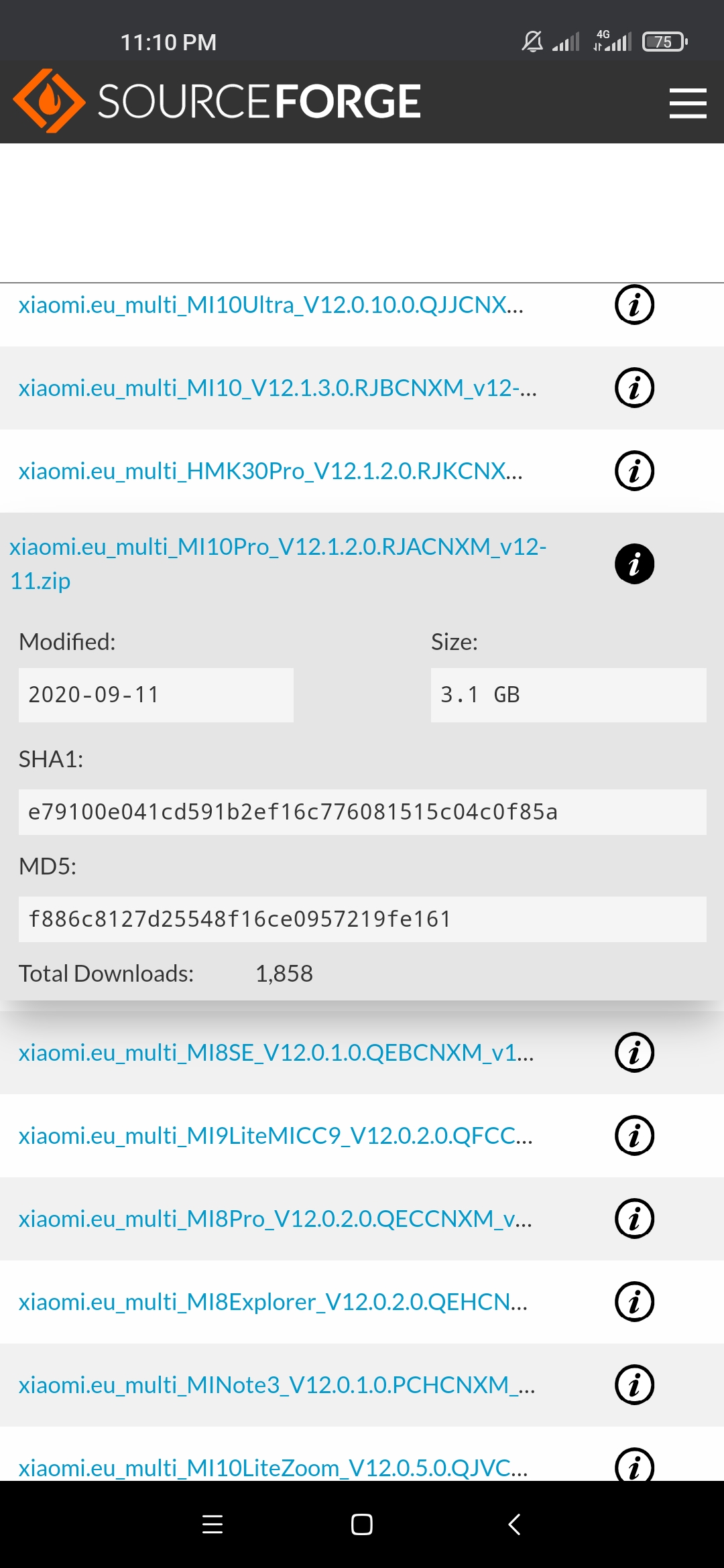Tap the Android back navigation button
The width and height of the screenshot is (724, 1568).
(x=514, y=1524)
